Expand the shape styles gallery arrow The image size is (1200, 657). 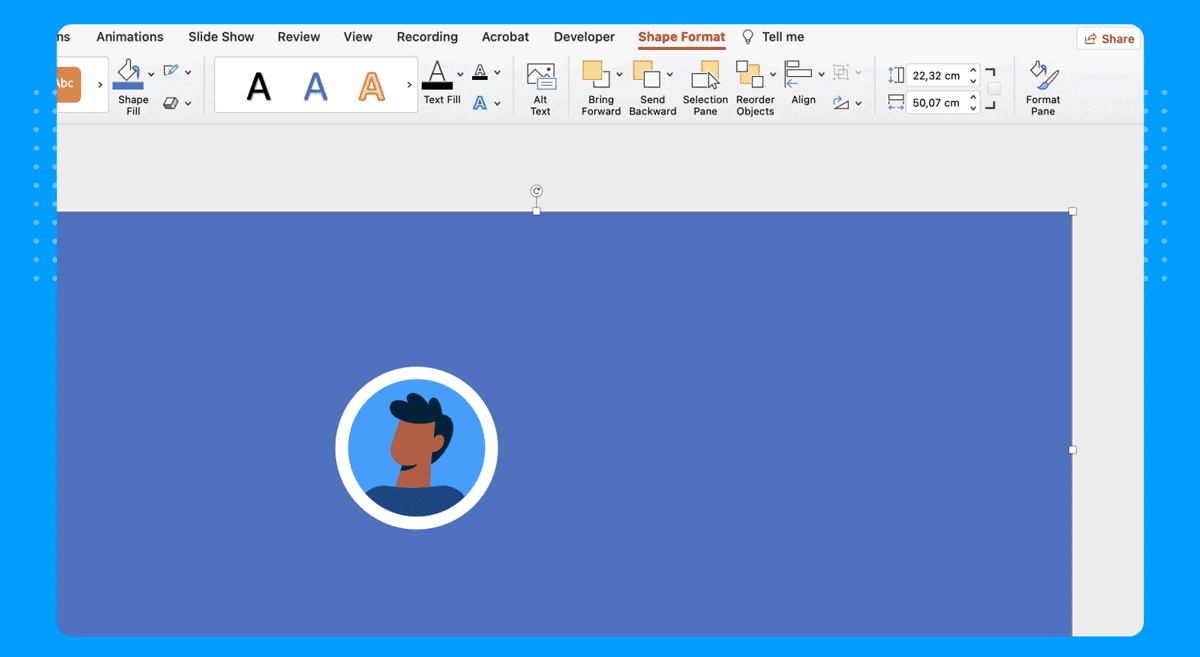coord(100,85)
